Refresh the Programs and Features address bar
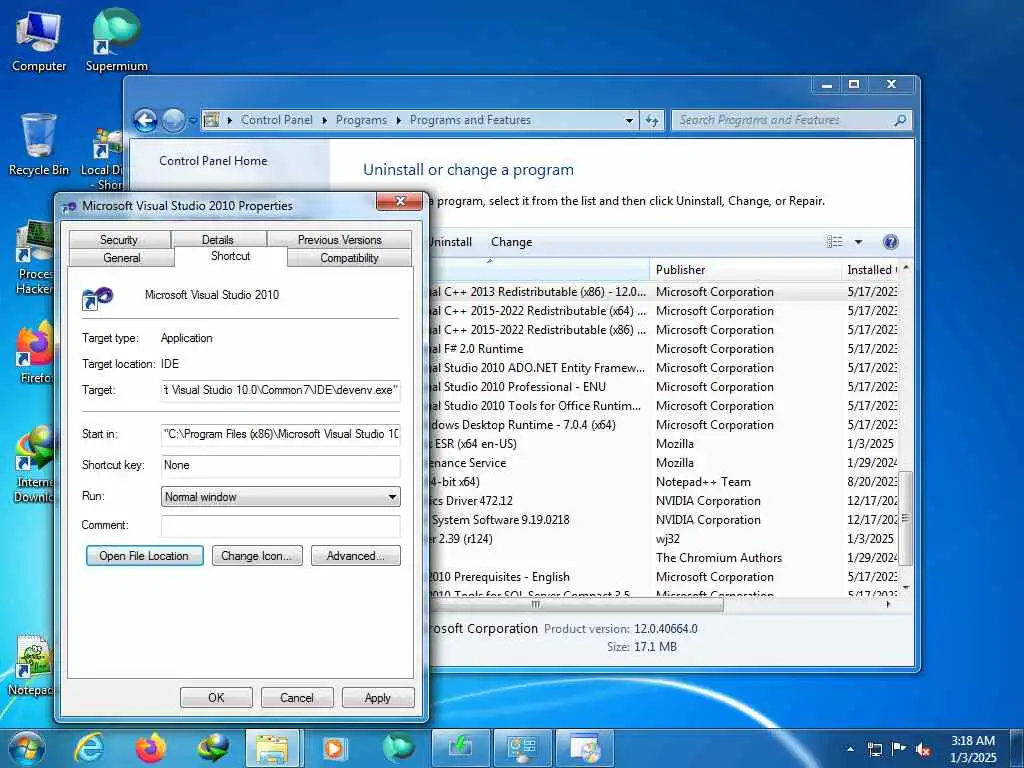 [652, 120]
